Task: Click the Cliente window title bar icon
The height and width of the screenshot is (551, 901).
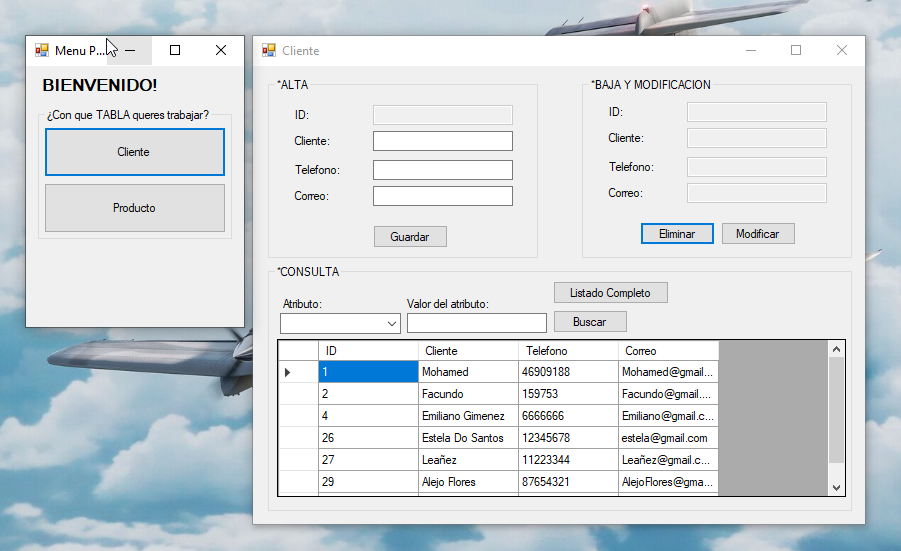Action: click(x=269, y=50)
